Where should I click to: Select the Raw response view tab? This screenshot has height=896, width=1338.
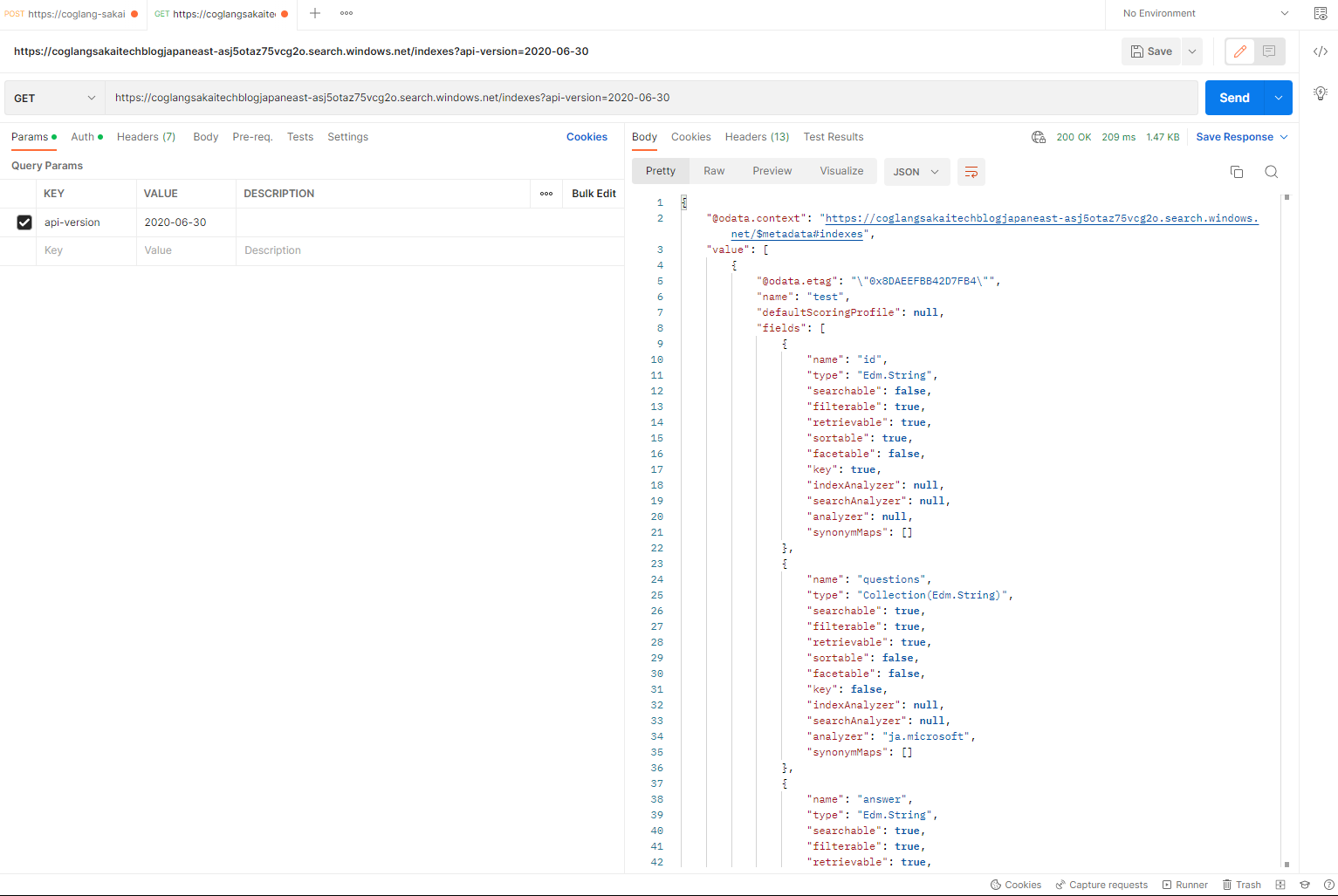click(714, 171)
